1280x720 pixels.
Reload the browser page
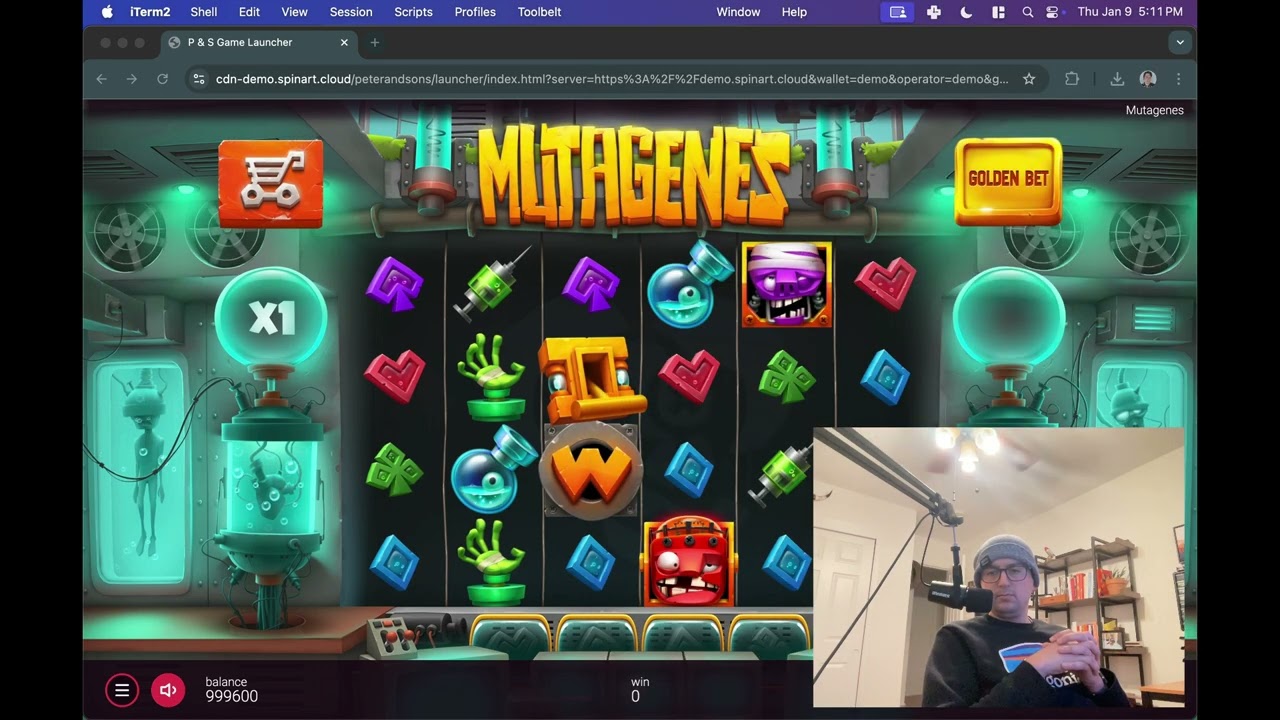(162, 79)
